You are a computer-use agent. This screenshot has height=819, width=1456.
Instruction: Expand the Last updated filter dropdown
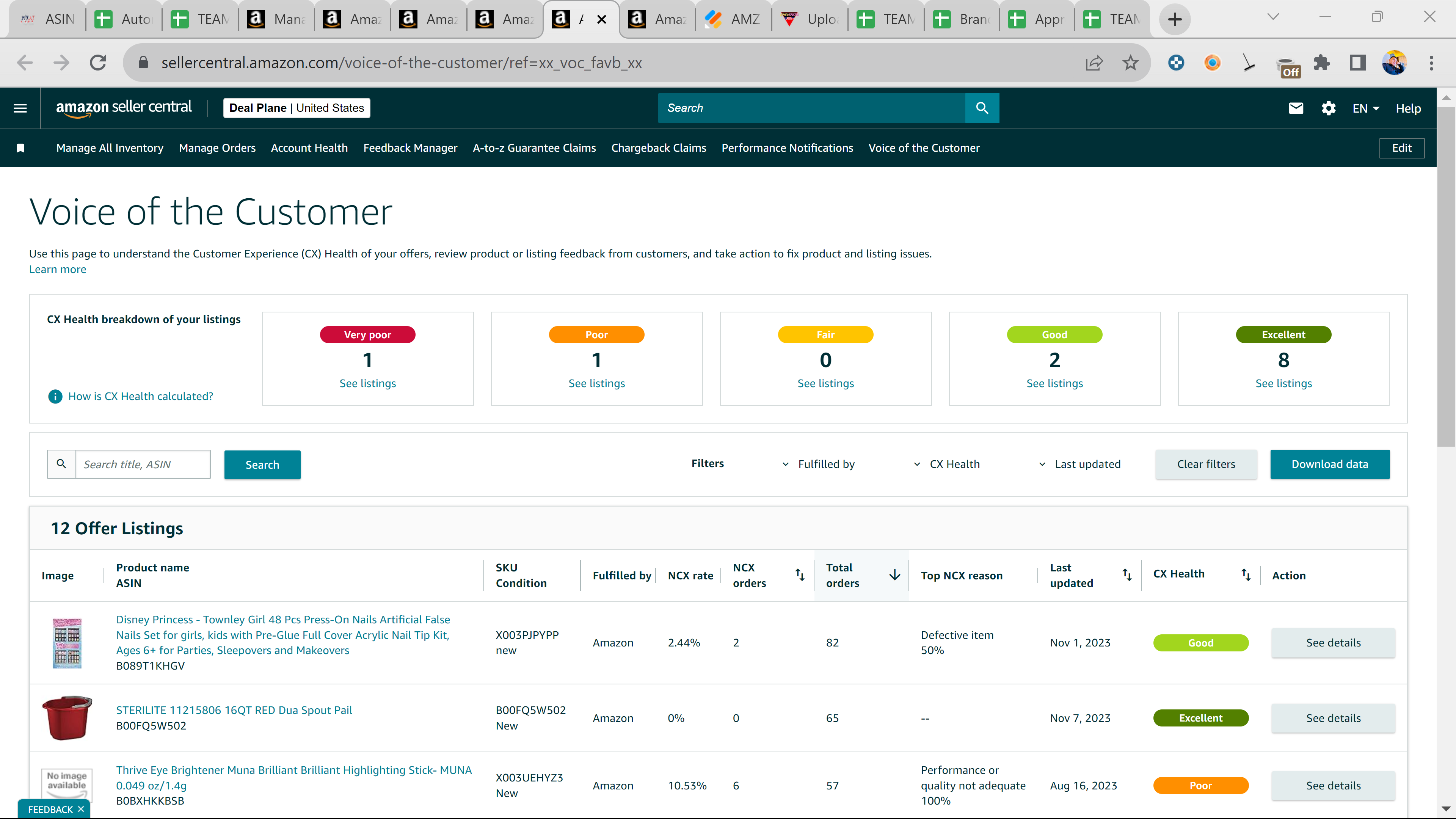[1079, 464]
